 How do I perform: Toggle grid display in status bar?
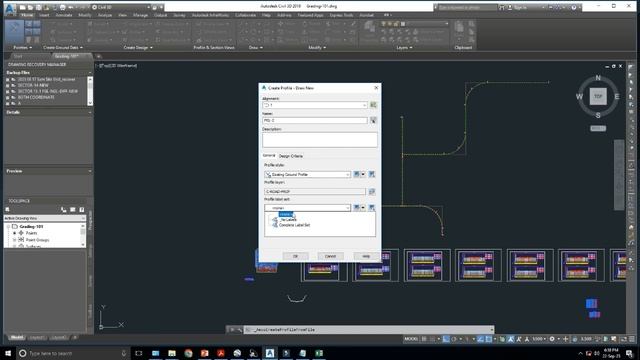(424, 339)
